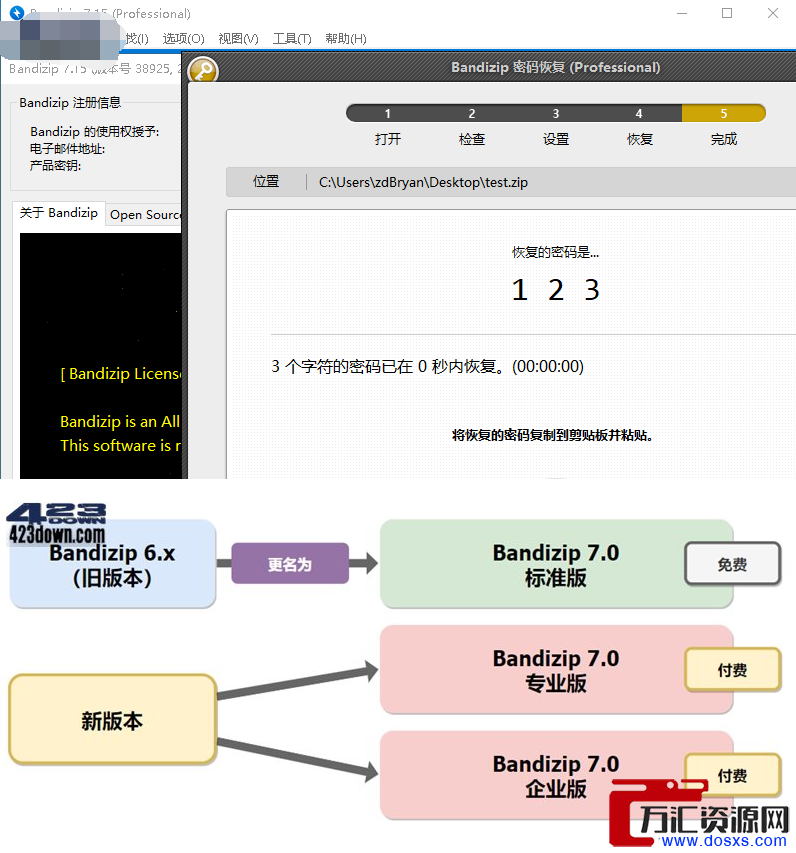Click the Bandizip is an All credits line

coord(120,422)
